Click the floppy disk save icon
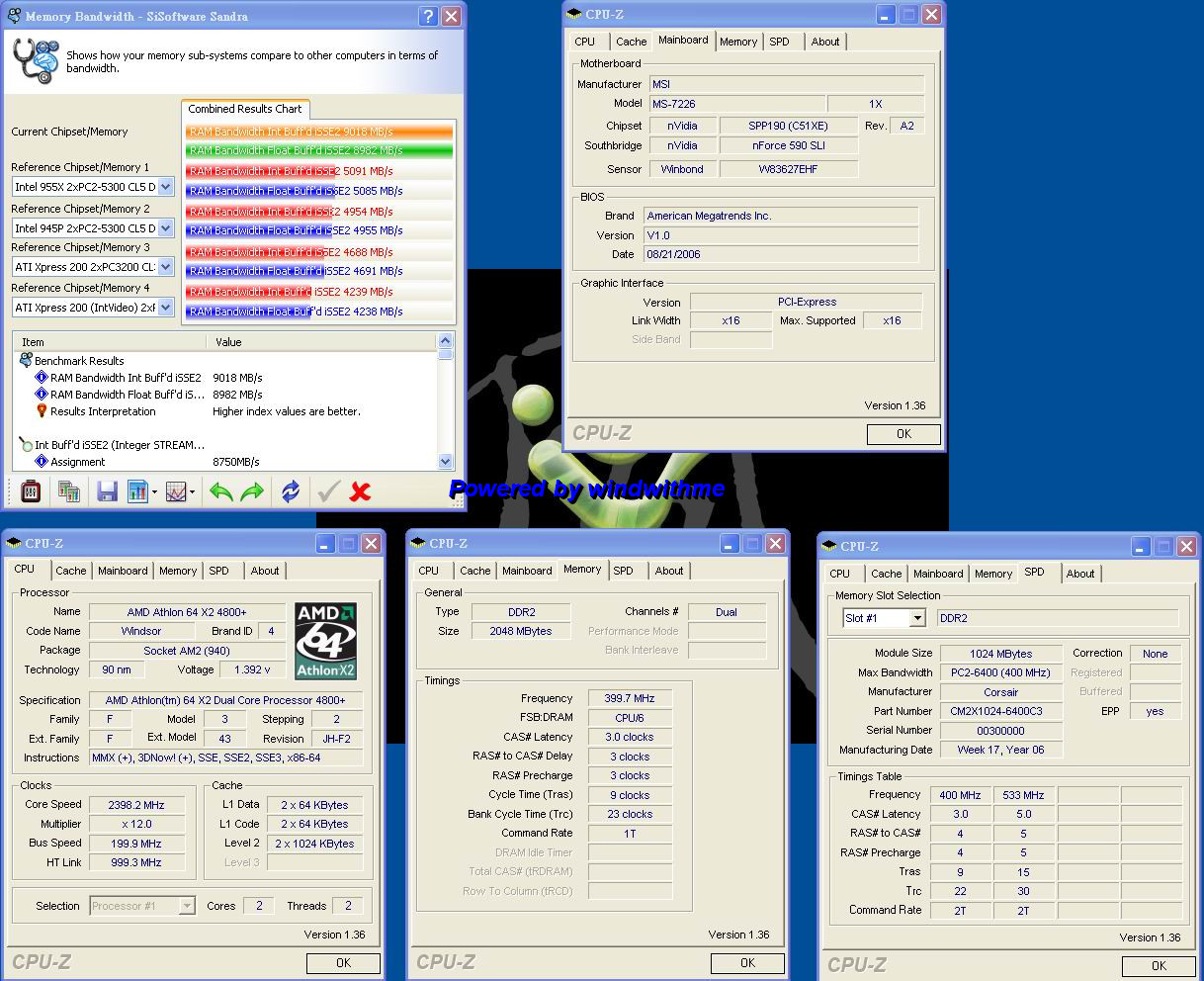Image resolution: width=1204 pixels, height=981 pixels. coord(108,490)
